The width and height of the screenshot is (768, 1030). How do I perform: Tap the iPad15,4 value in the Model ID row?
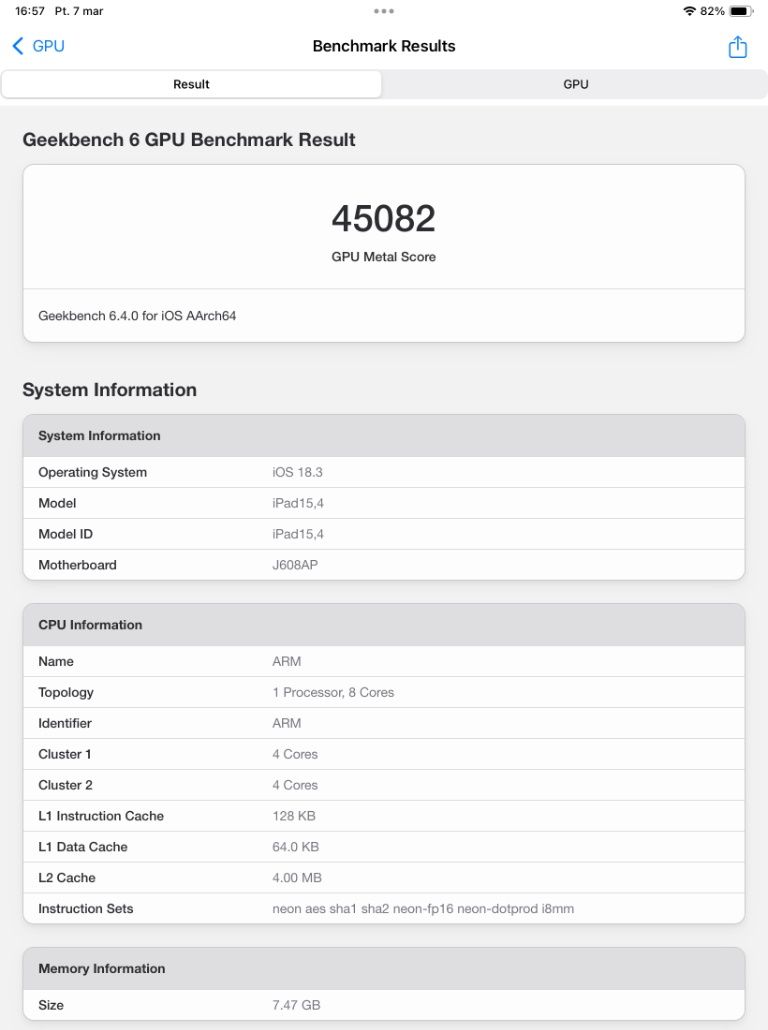point(298,534)
